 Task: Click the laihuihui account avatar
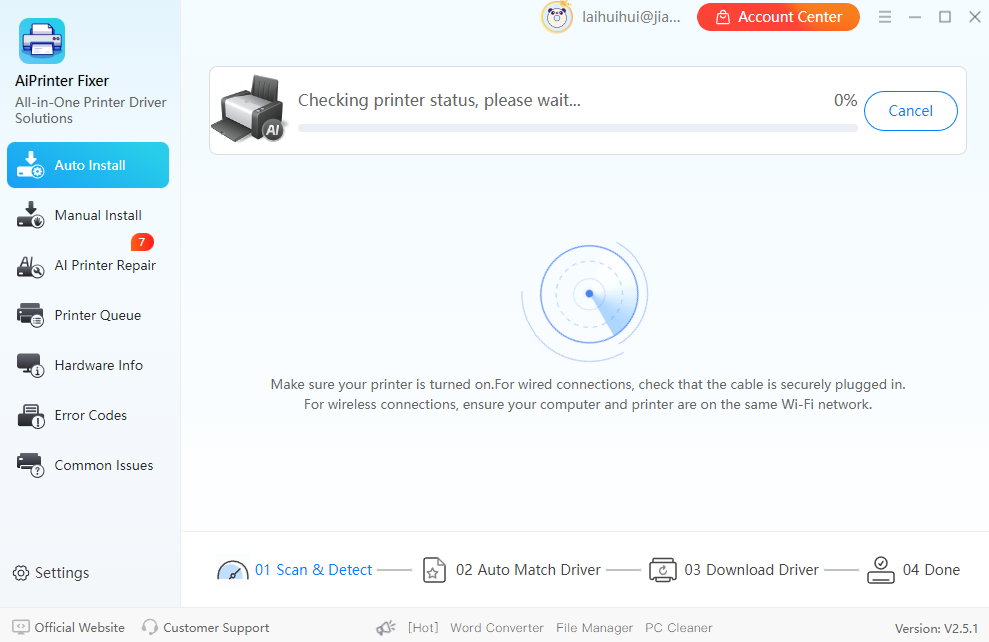point(557,17)
